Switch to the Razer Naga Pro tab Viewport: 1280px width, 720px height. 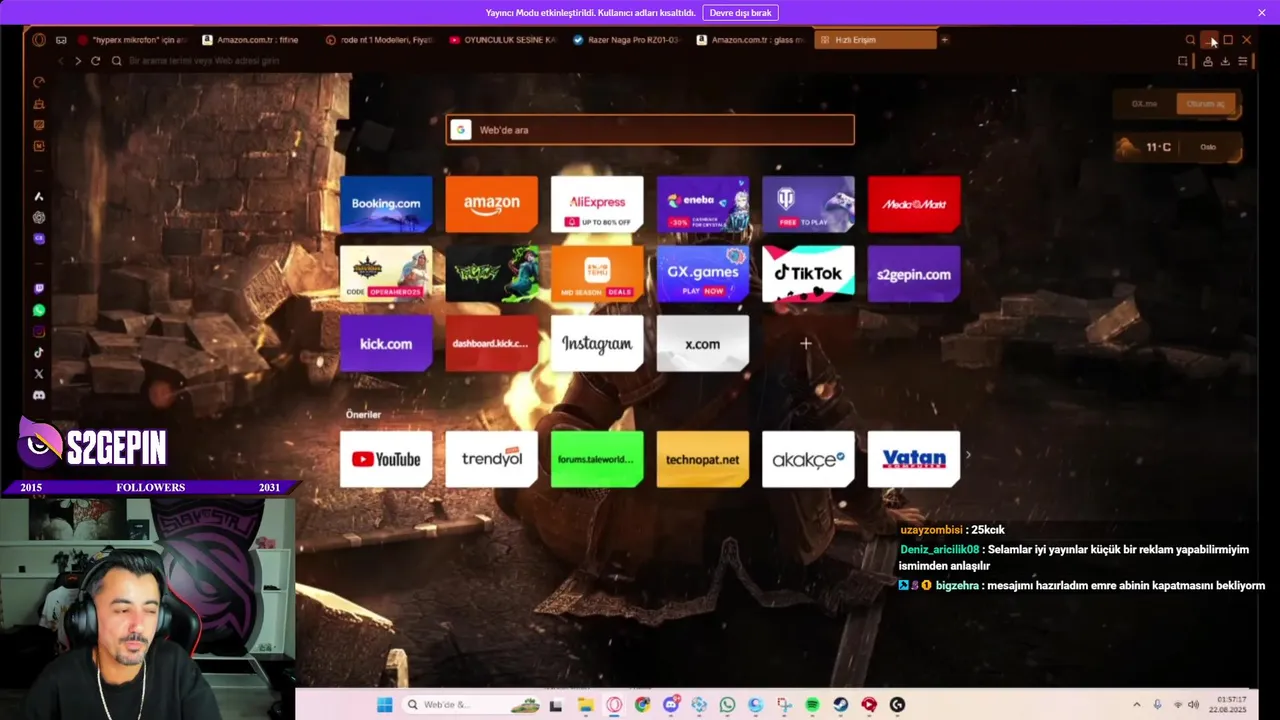[627, 40]
